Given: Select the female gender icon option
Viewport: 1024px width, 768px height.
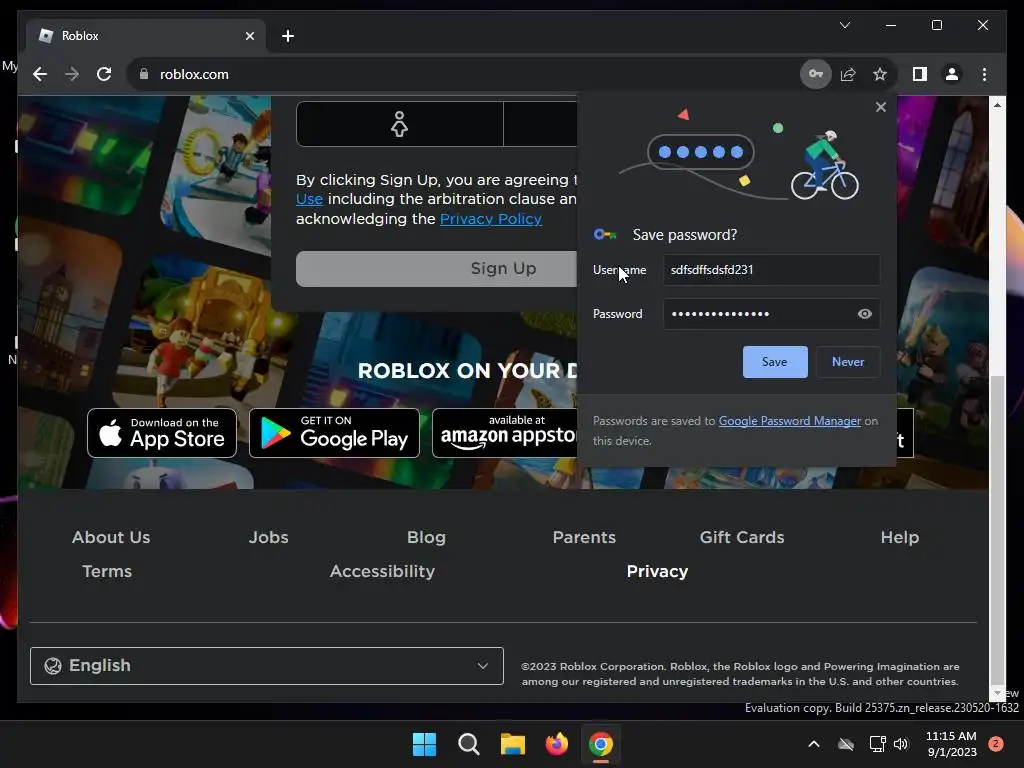Looking at the screenshot, I should (399, 123).
